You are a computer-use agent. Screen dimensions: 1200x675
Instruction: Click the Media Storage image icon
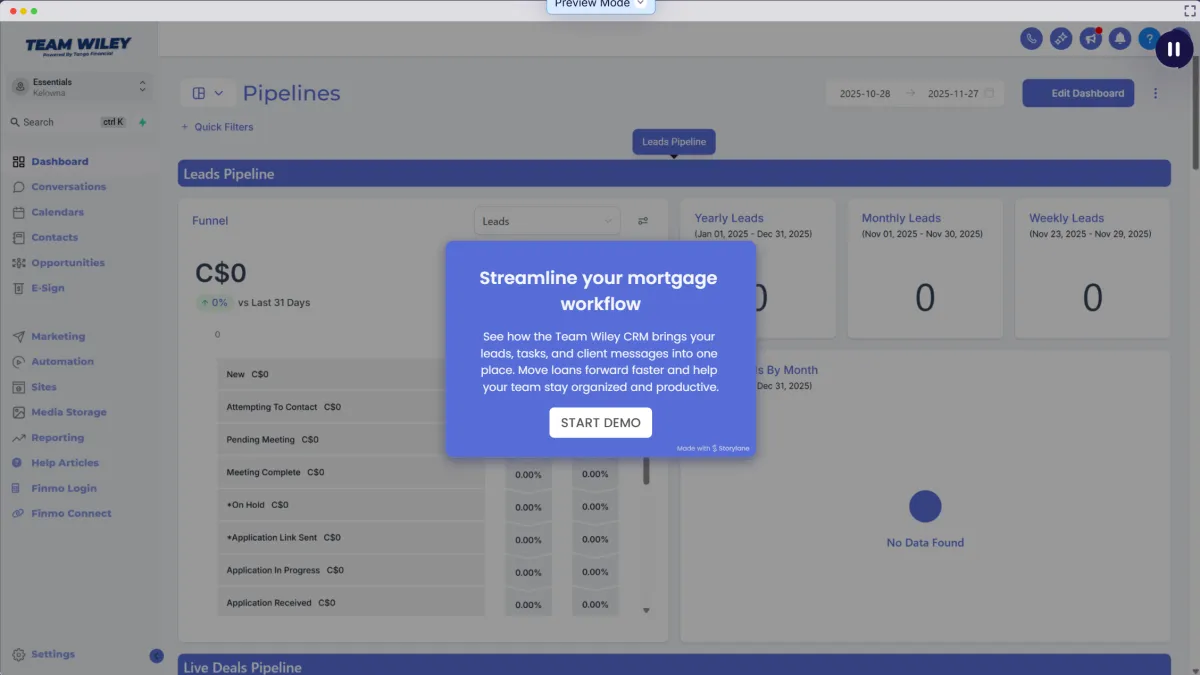[19, 412]
